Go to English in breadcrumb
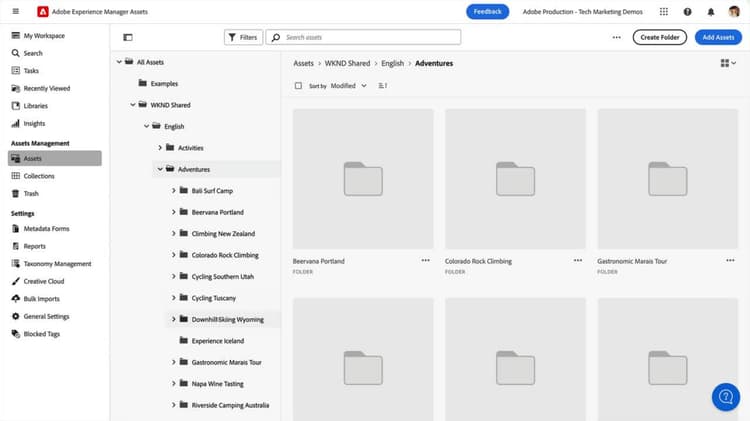This screenshot has width=750, height=421. [392, 63]
